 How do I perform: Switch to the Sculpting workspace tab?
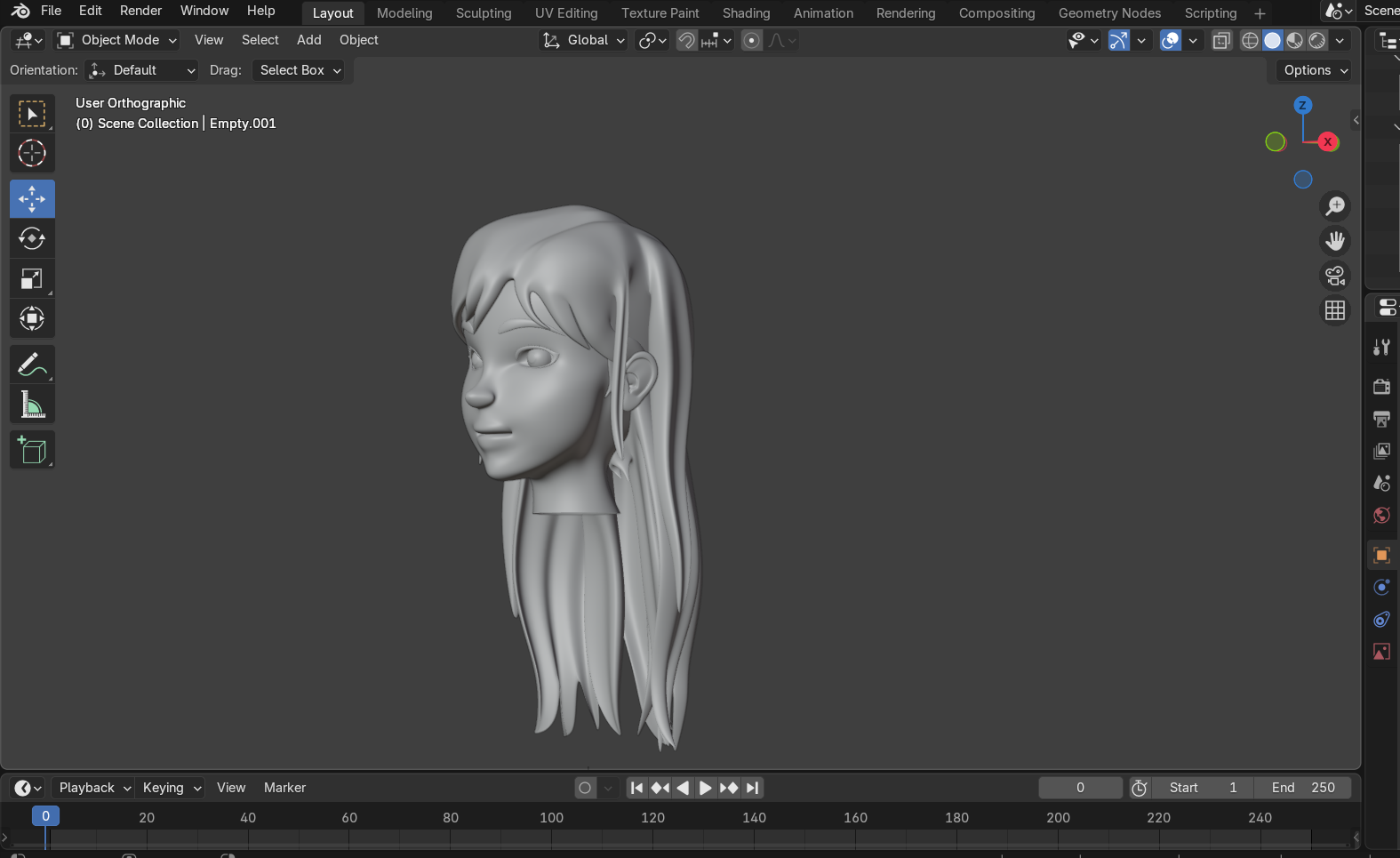click(484, 13)
